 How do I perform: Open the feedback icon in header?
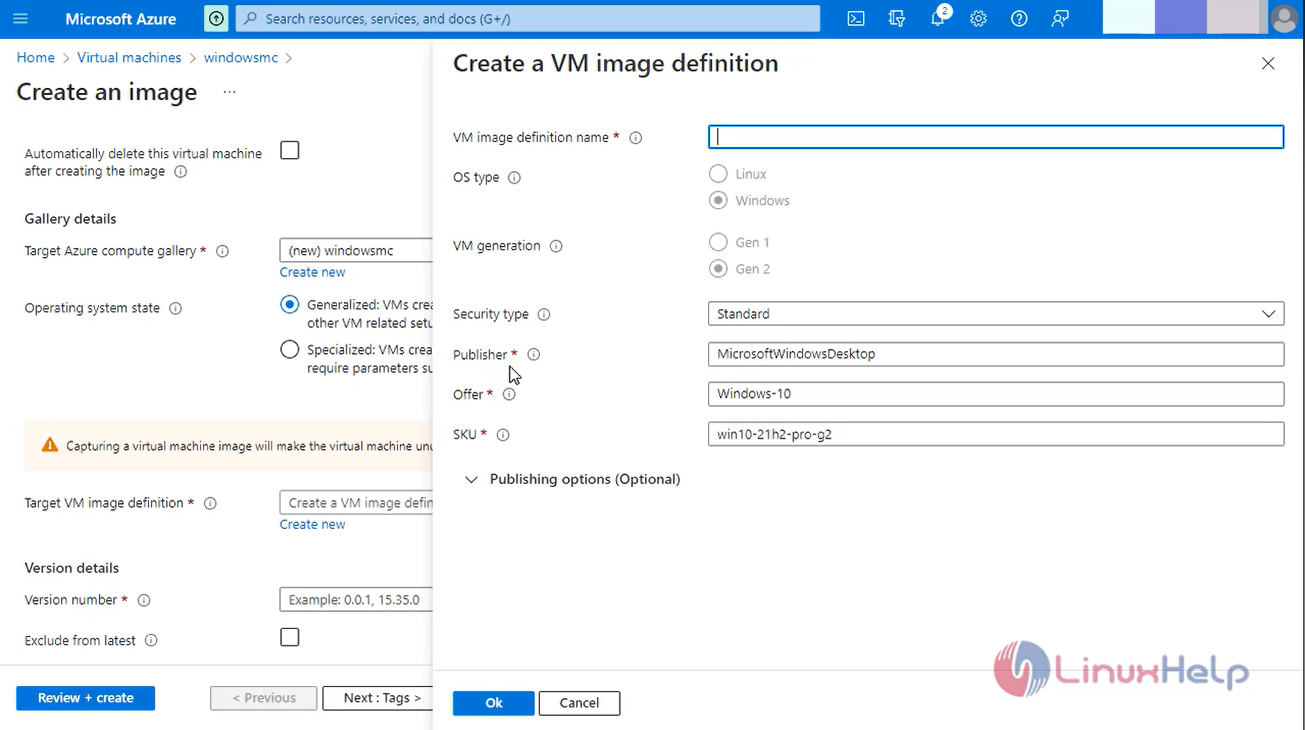tap(1060, 19)
